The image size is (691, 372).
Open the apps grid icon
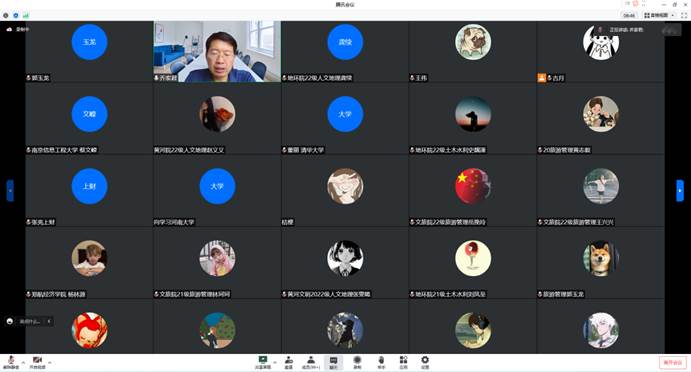(403, 362)
